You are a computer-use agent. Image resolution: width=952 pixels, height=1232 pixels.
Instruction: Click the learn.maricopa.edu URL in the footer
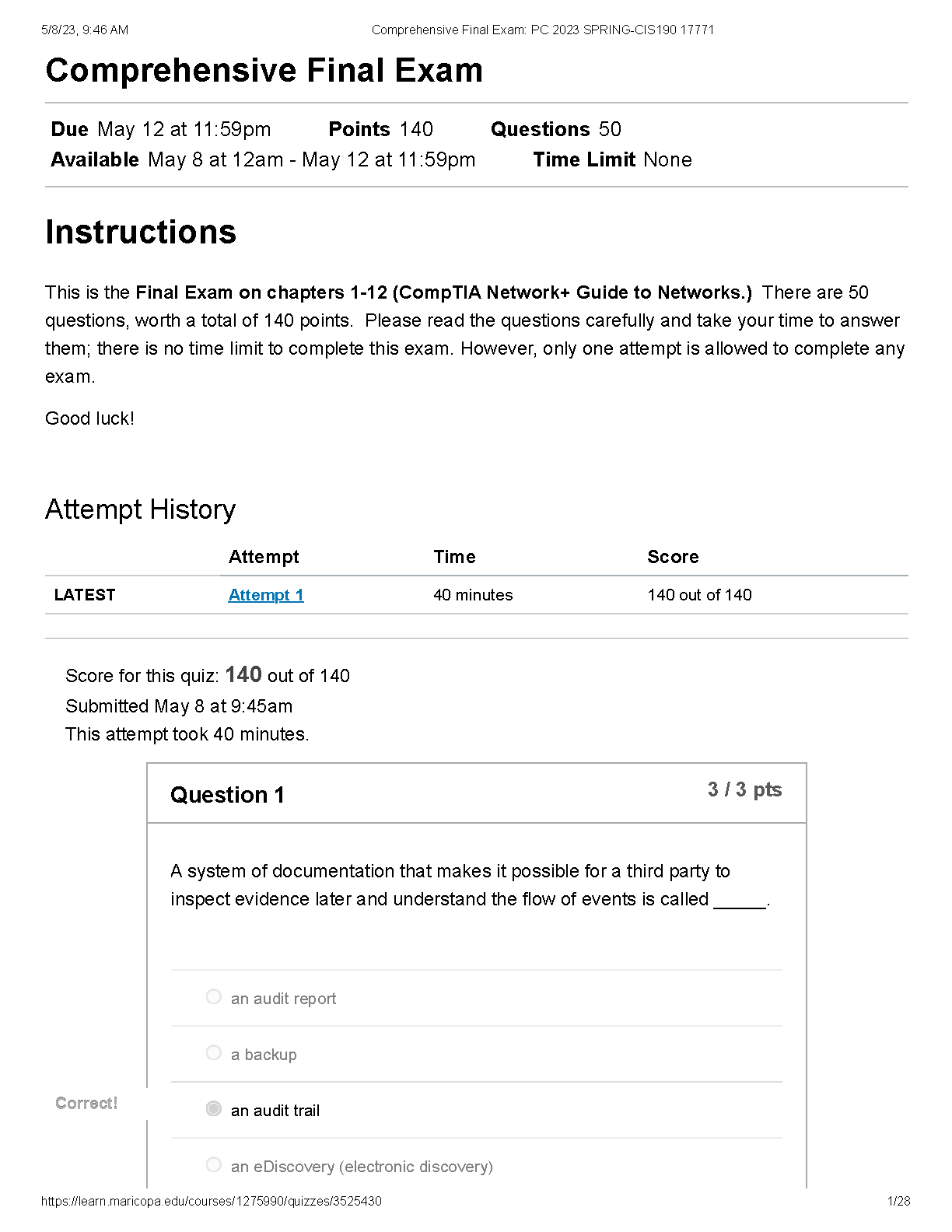click(x=212, y=1201)
